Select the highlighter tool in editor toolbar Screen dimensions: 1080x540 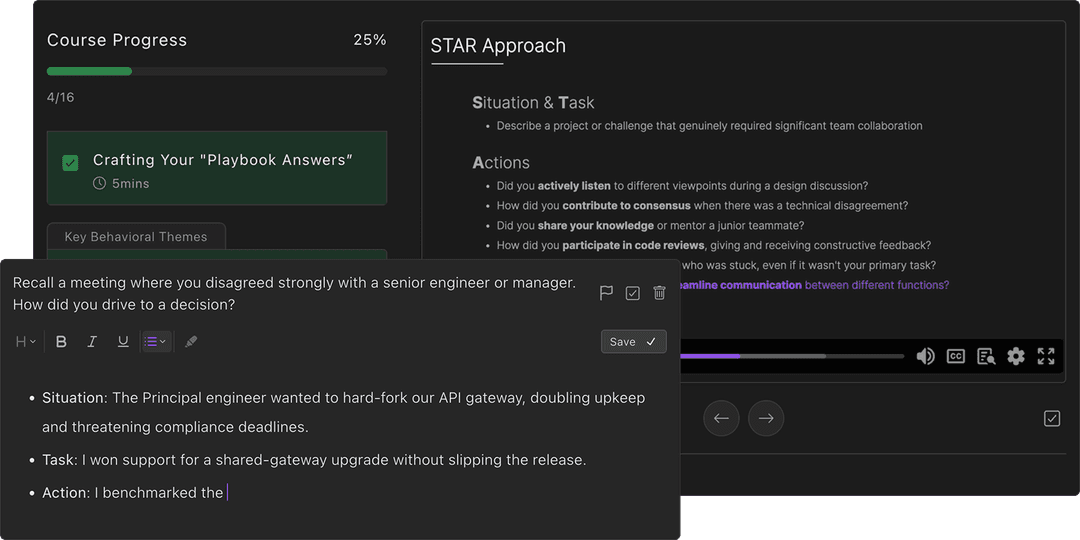coord(191,342)
